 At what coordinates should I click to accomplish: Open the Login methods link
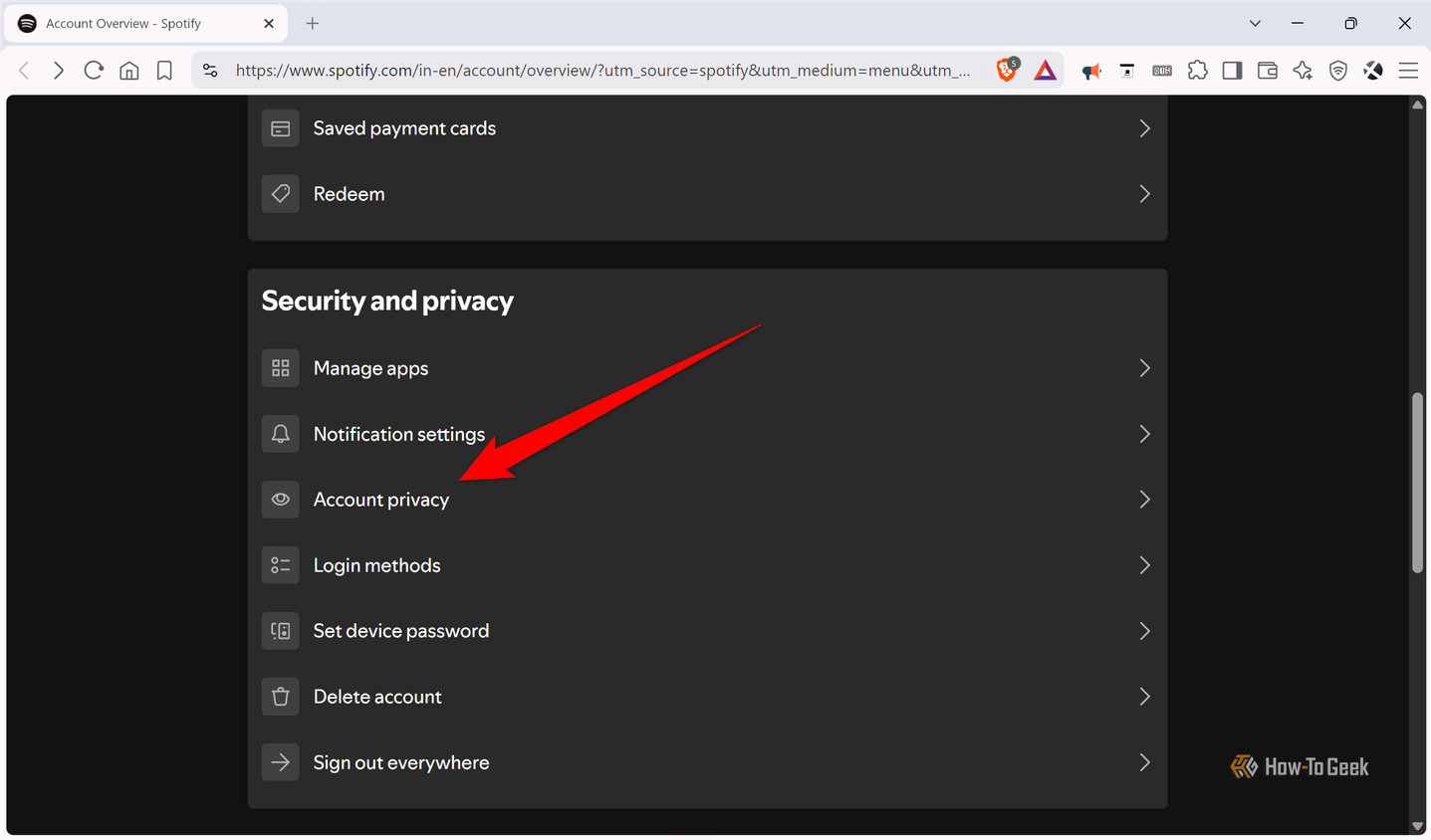point(376,565)
